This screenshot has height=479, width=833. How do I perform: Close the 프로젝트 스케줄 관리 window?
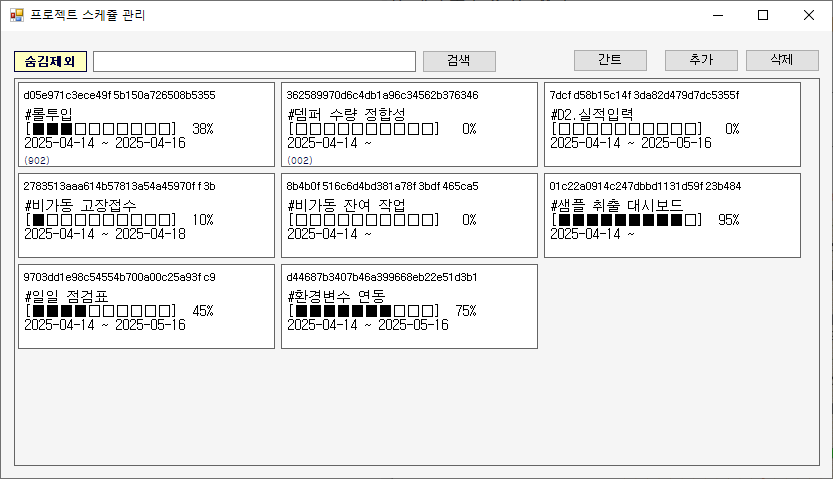(809, 15)
